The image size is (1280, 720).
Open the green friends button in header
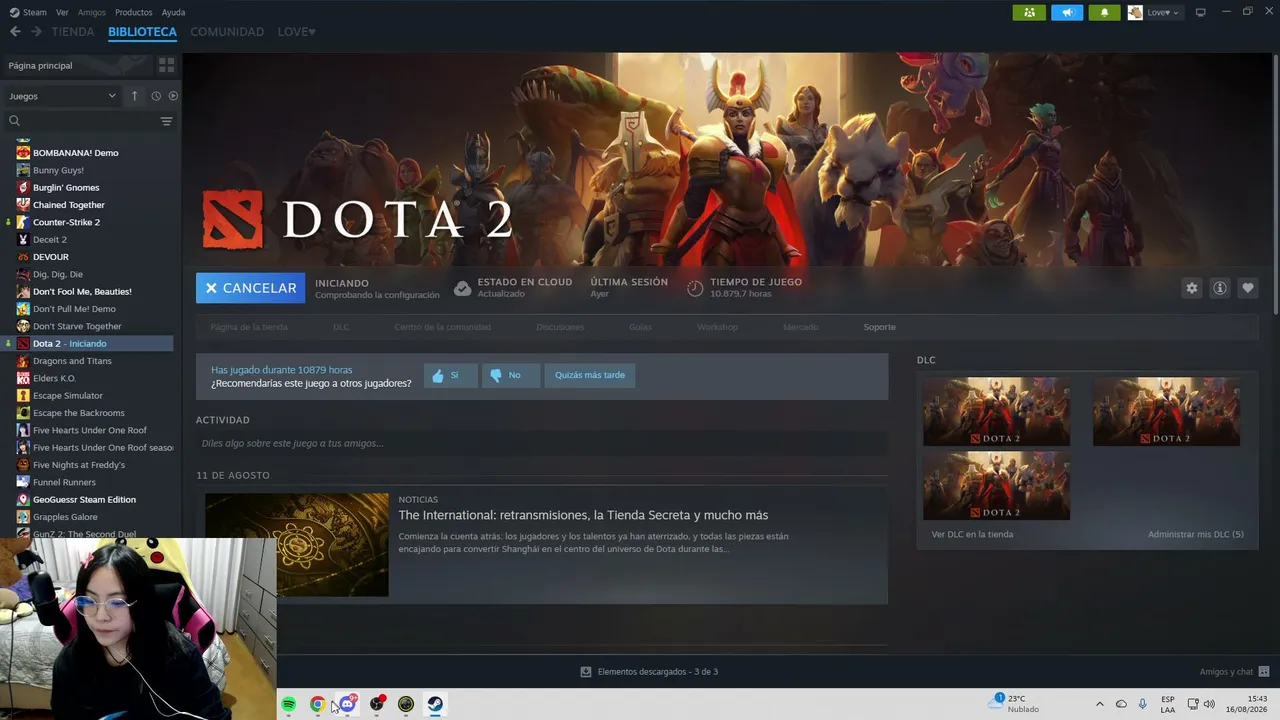click(1029, 12)
